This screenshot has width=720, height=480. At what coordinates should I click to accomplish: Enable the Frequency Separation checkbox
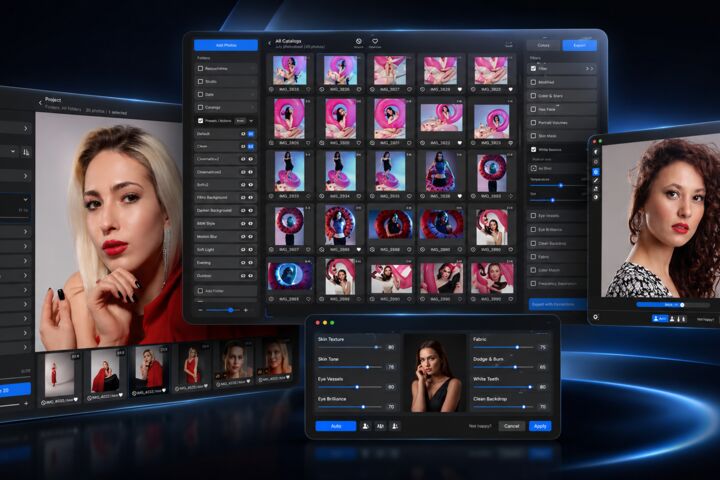pyautogui.click(x=533, y=284)
